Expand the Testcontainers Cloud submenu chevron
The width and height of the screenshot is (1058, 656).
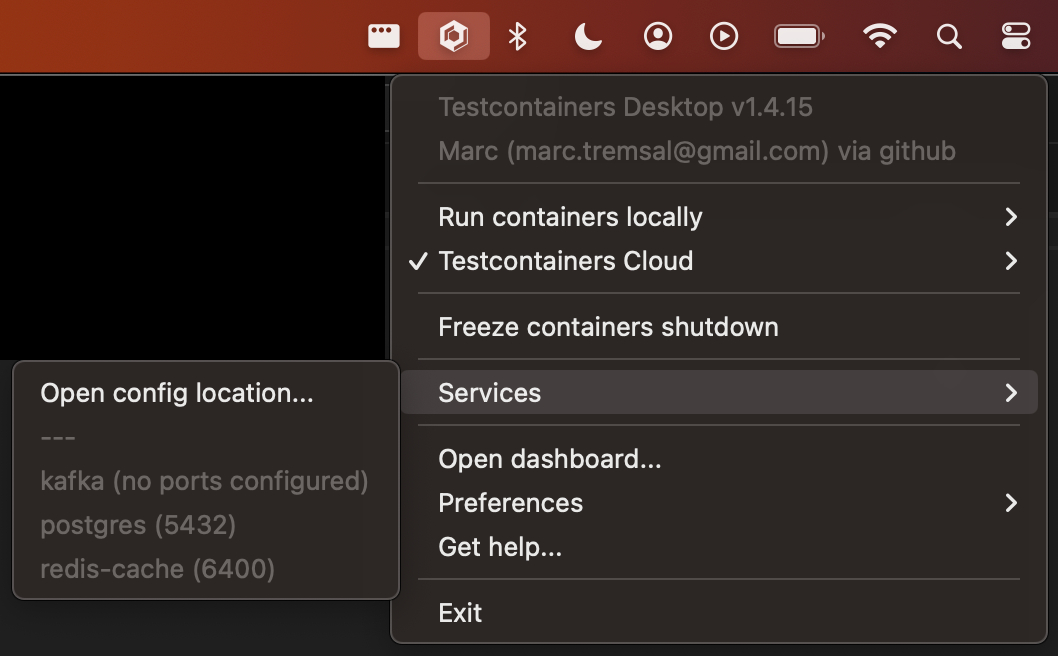click(1011, 261)
